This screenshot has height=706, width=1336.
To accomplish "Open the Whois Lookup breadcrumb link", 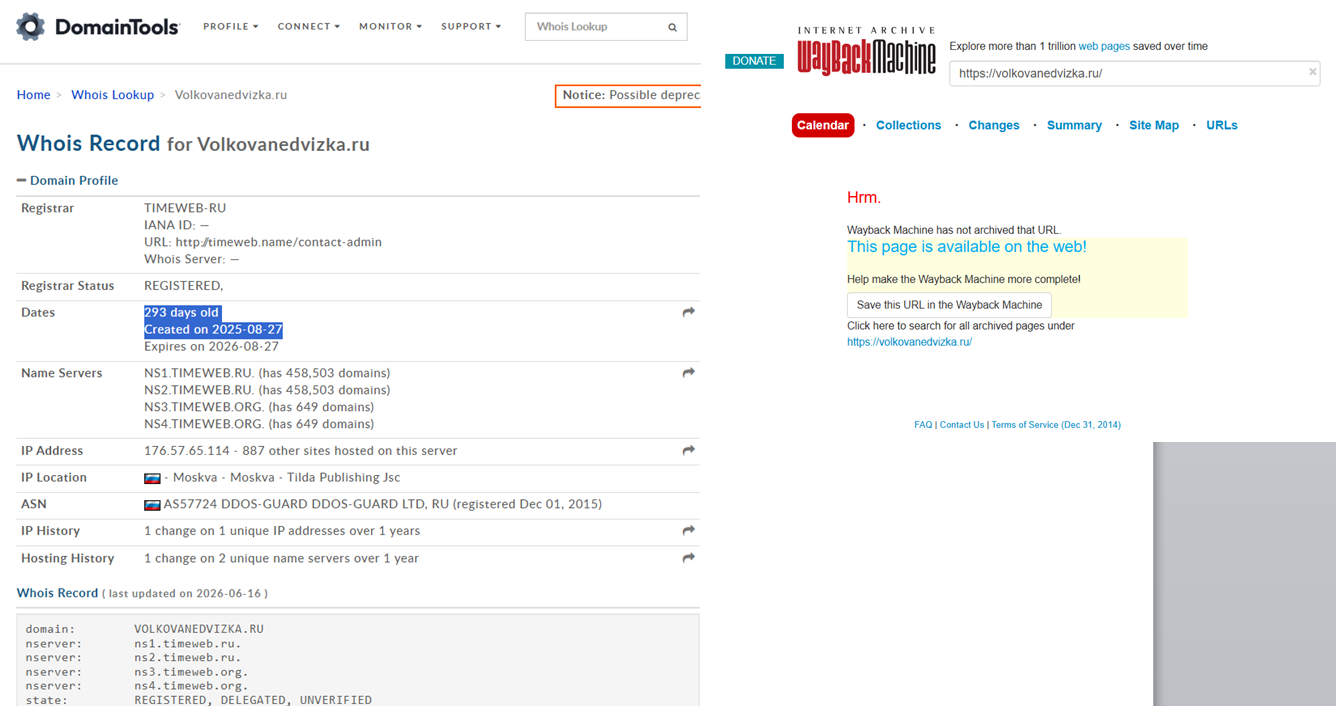I will (x=112, y=95).
